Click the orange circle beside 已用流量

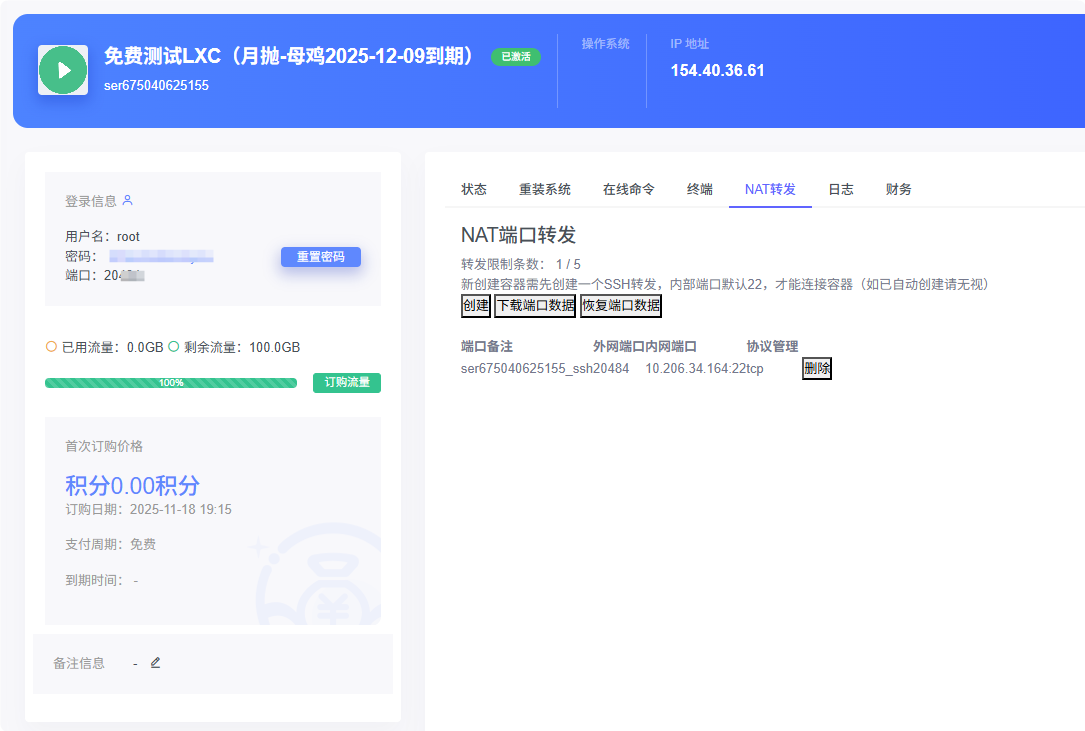[x=51, y=347]
